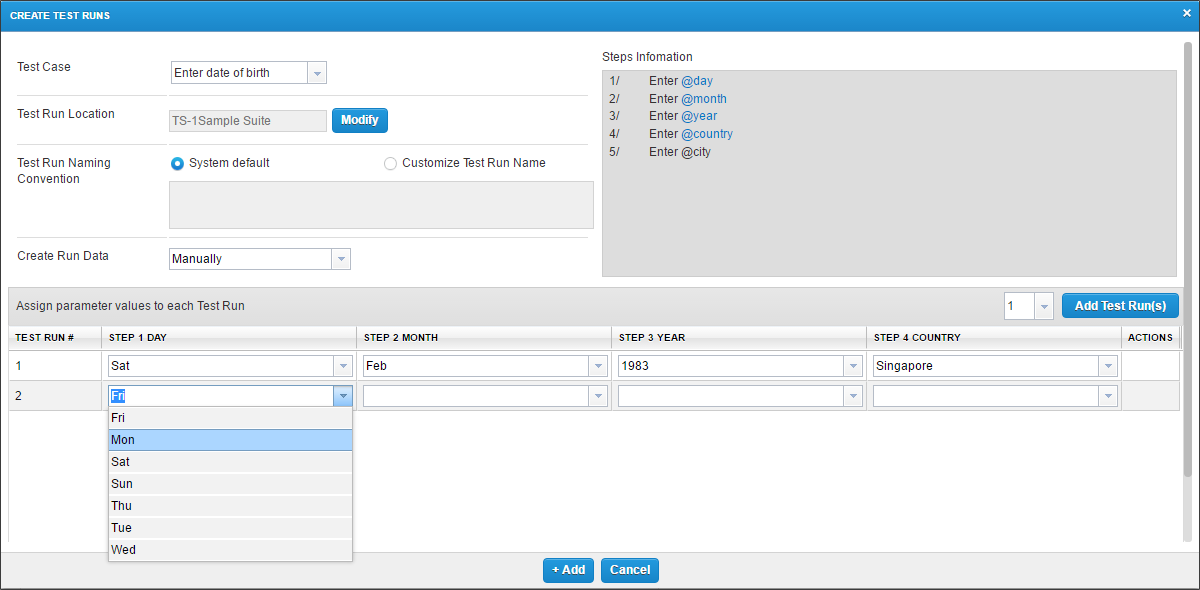Screen dimensions: 1200x590
Task: Open row 1 Year dropdown arrow
Action: pos(853,366)
